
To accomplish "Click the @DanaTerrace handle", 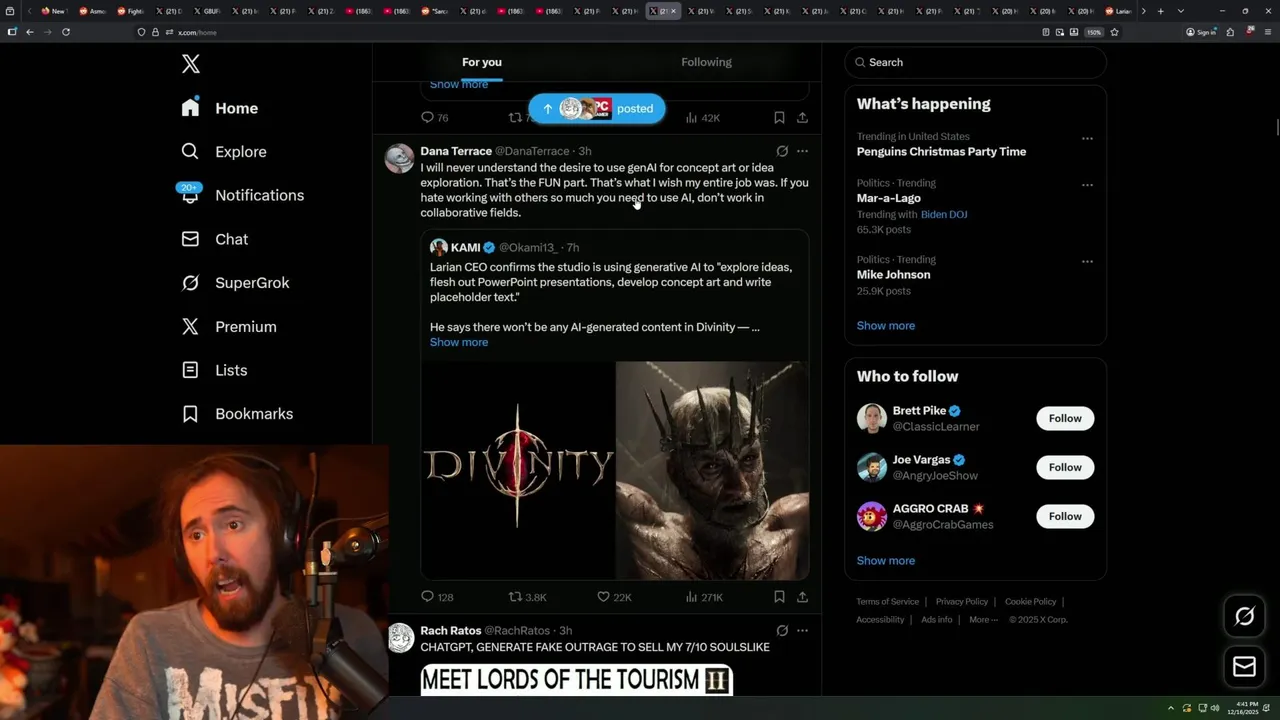I will [532, 151].
